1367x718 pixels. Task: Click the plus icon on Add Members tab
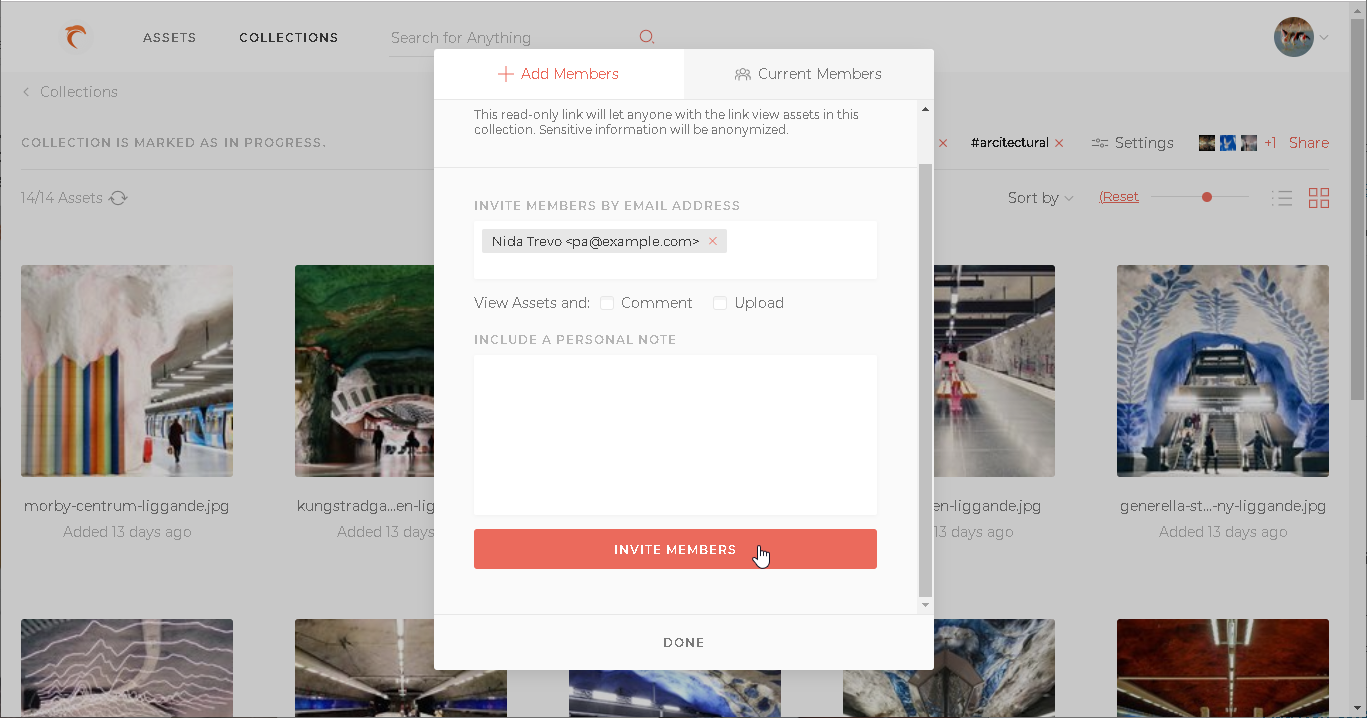tap(506, 74)
